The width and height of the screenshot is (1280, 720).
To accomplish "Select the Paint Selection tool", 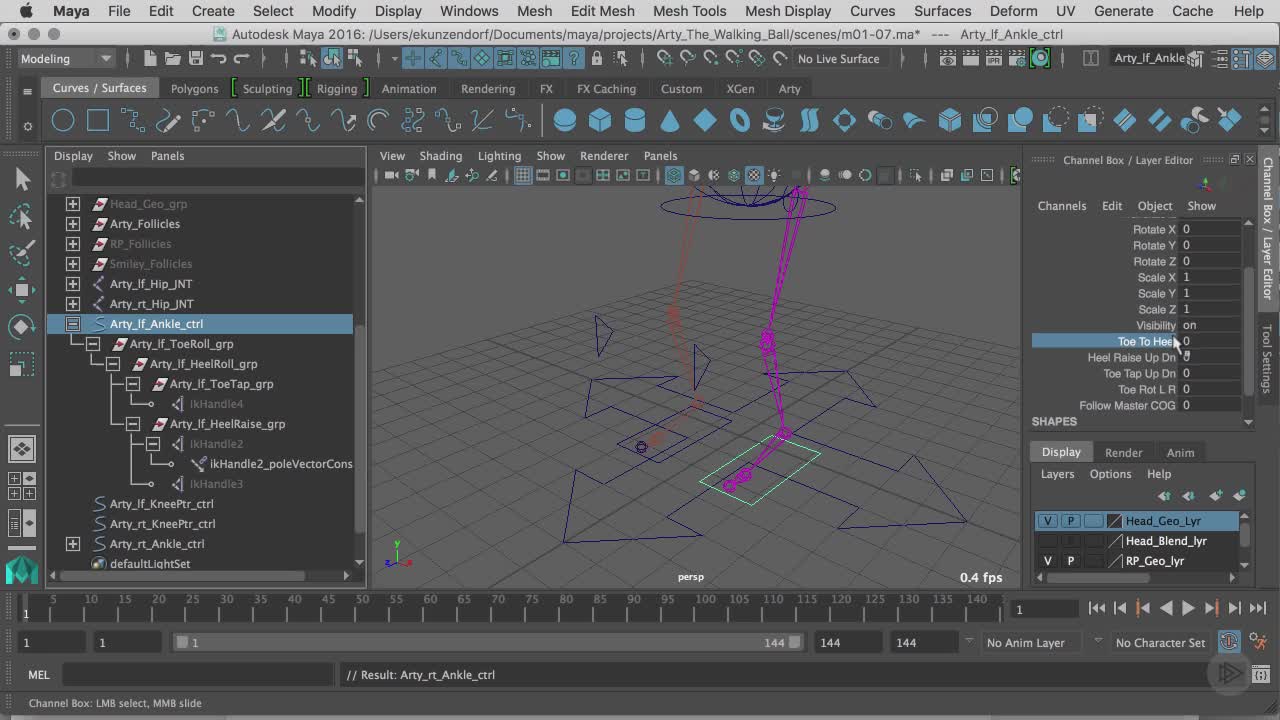I will 22,253.
